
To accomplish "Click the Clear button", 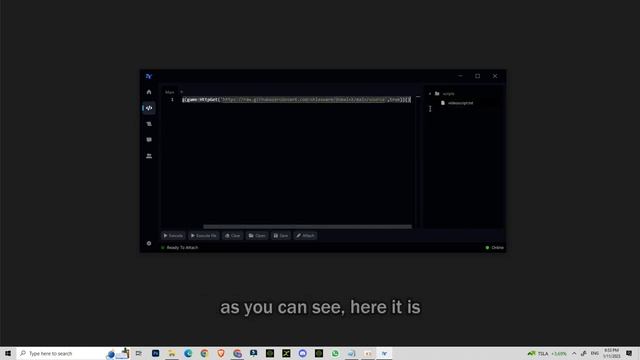I will click(233, 236).
